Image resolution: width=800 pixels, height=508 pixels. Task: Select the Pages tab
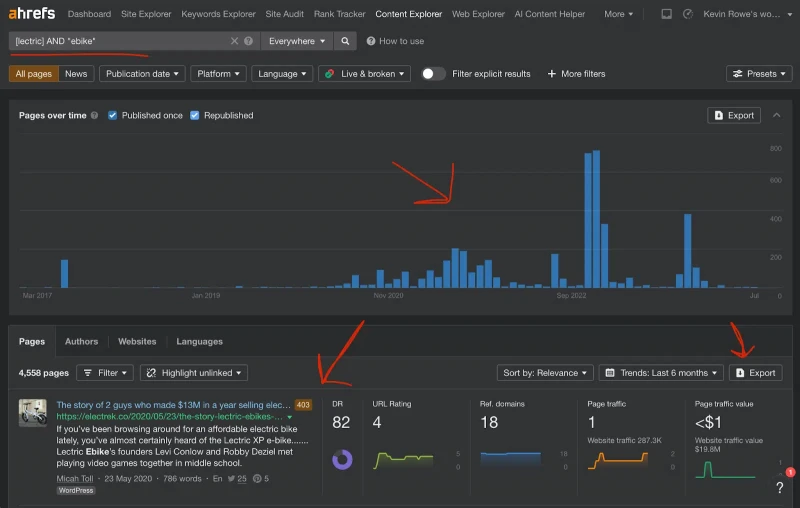[32, 341]
